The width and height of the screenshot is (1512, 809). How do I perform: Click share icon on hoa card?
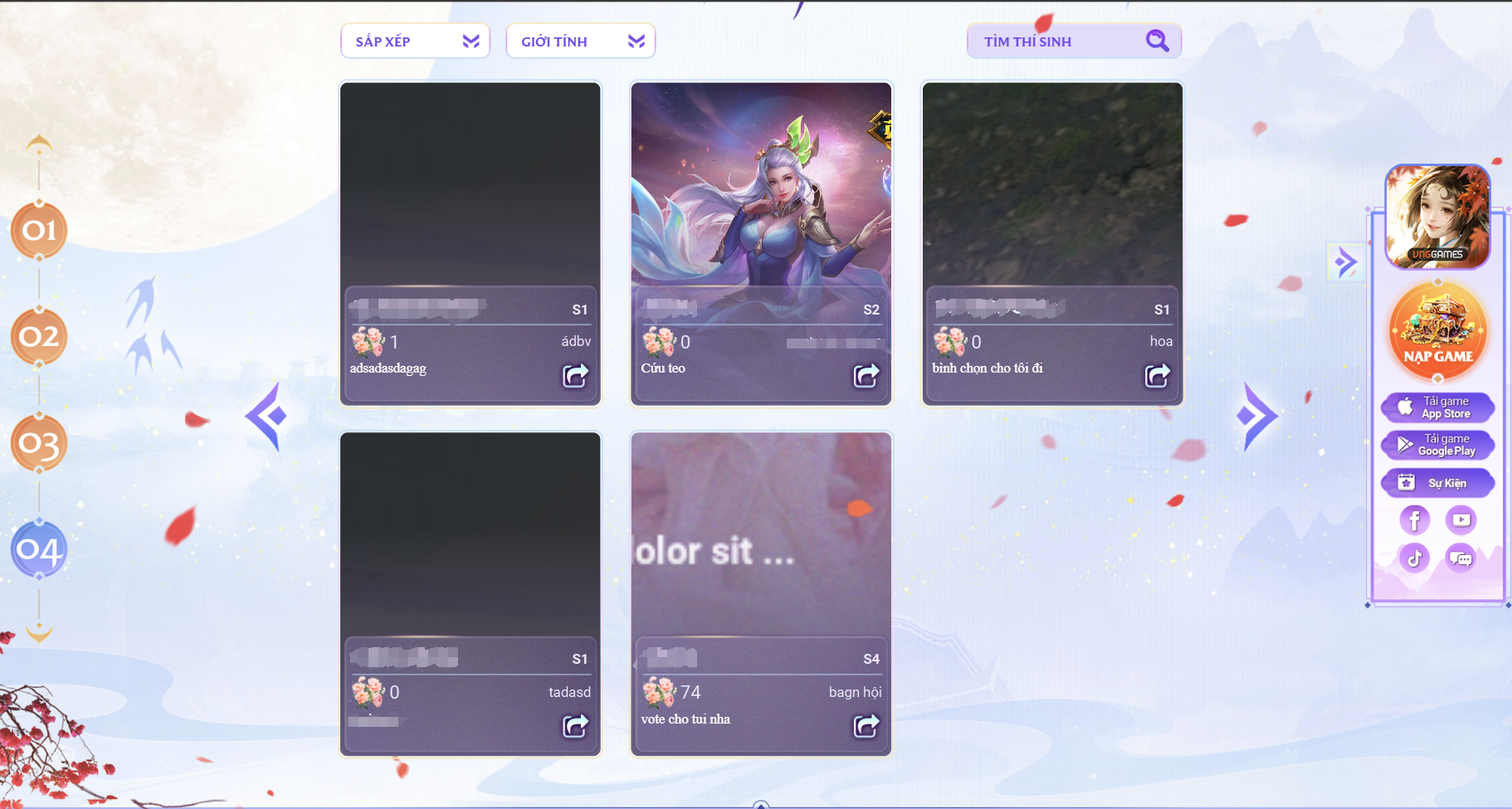tap(1158, 376)
